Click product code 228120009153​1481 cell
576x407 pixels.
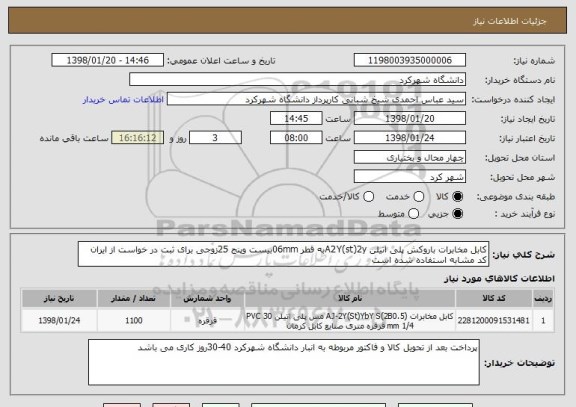coord(494,320)
